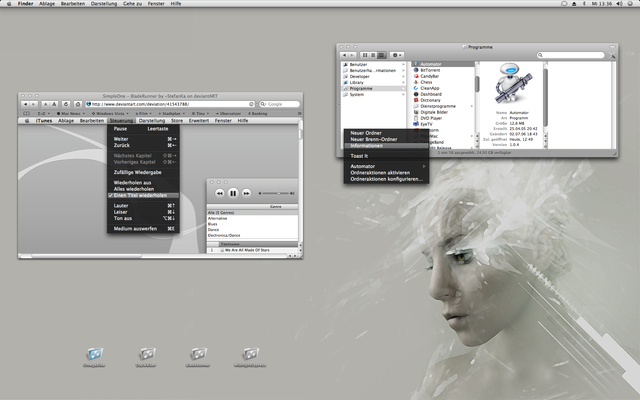Open the gear action dropdown in Finder toolbar
Viewport: 640px width, 400px height.
[x=396, y=55]
